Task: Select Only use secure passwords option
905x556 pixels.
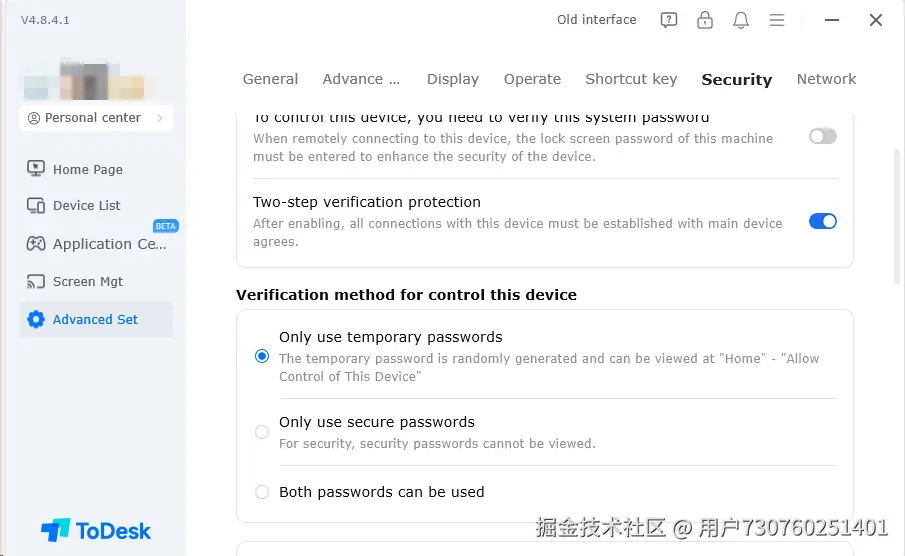Action: (262, 432)
